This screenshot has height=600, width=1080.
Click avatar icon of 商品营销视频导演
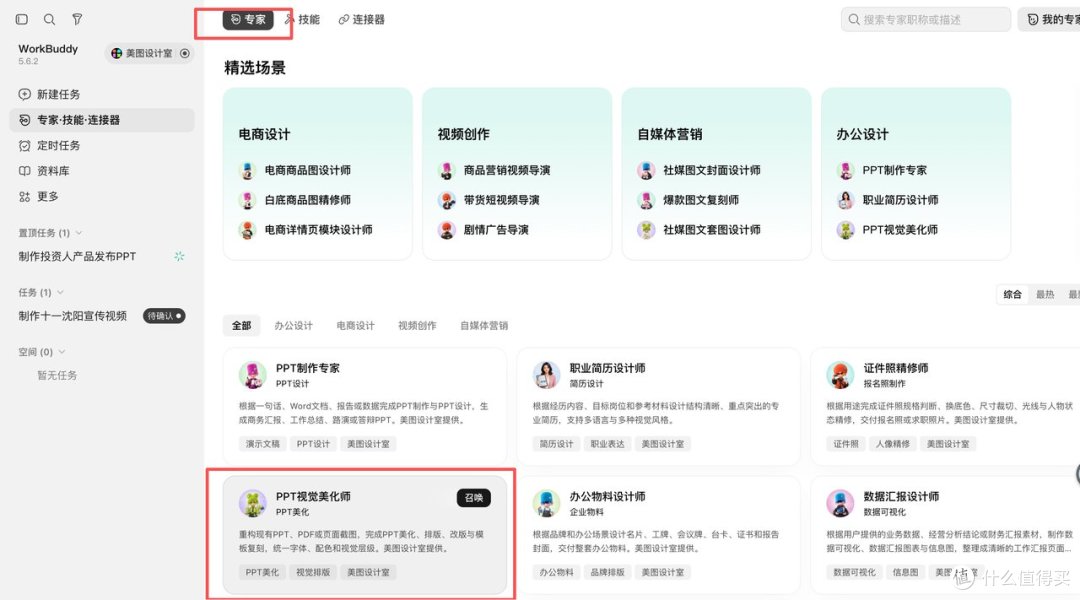pos(446,170)
